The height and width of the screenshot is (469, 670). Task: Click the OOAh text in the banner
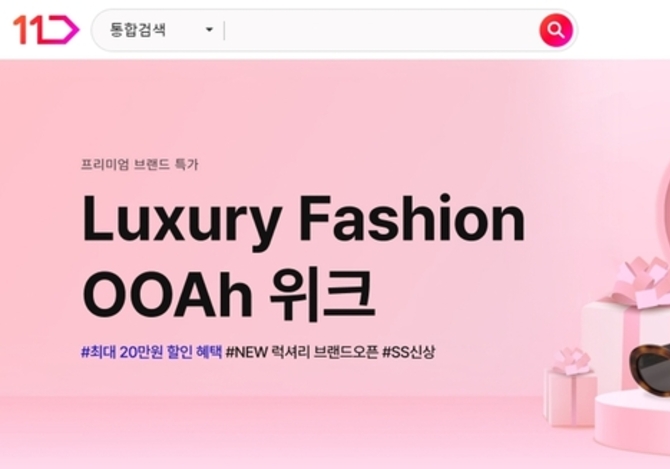point(167,293)
